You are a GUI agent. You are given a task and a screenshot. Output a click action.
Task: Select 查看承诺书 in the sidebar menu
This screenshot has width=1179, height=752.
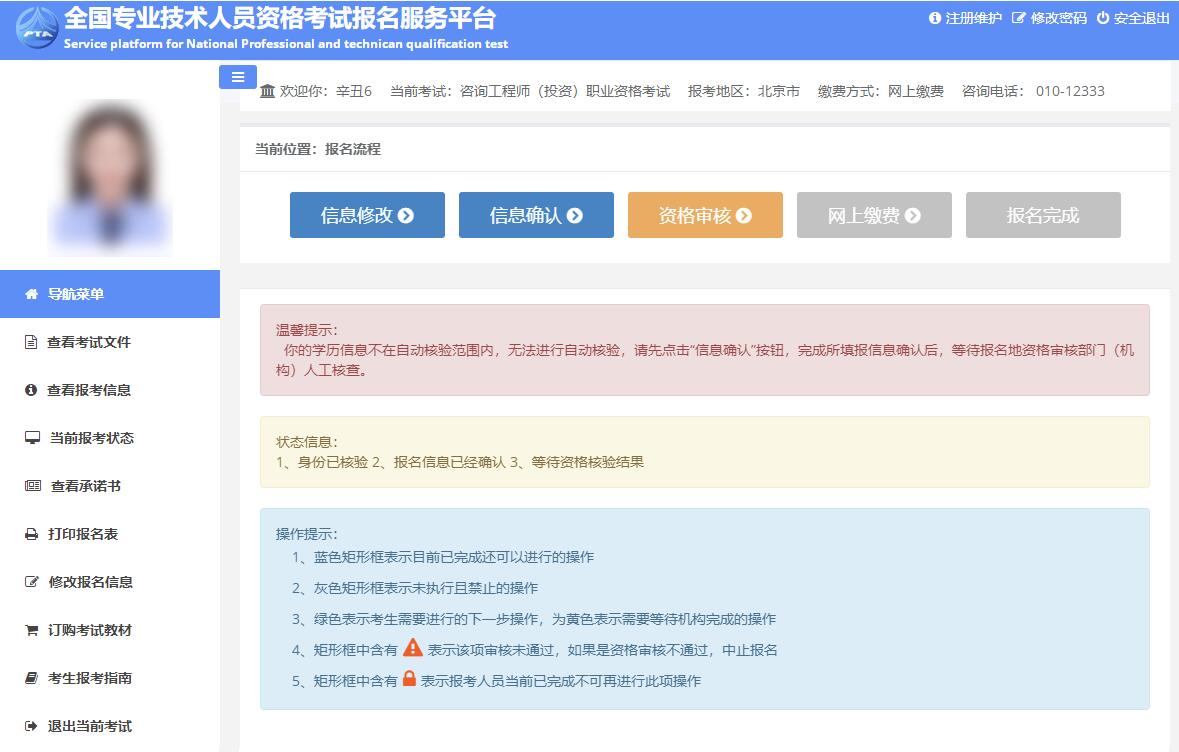(85, 486)
